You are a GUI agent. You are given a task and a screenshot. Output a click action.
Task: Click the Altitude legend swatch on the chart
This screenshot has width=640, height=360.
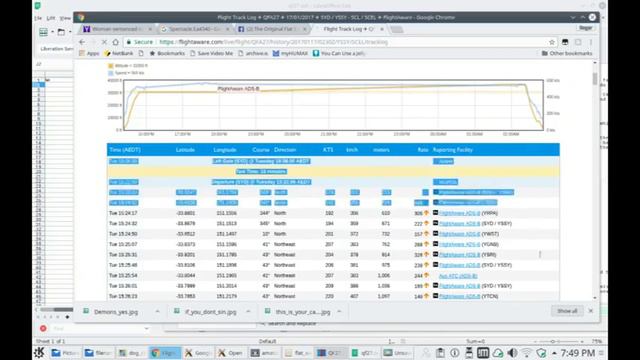pyautogui.click(x=110, y=66)
